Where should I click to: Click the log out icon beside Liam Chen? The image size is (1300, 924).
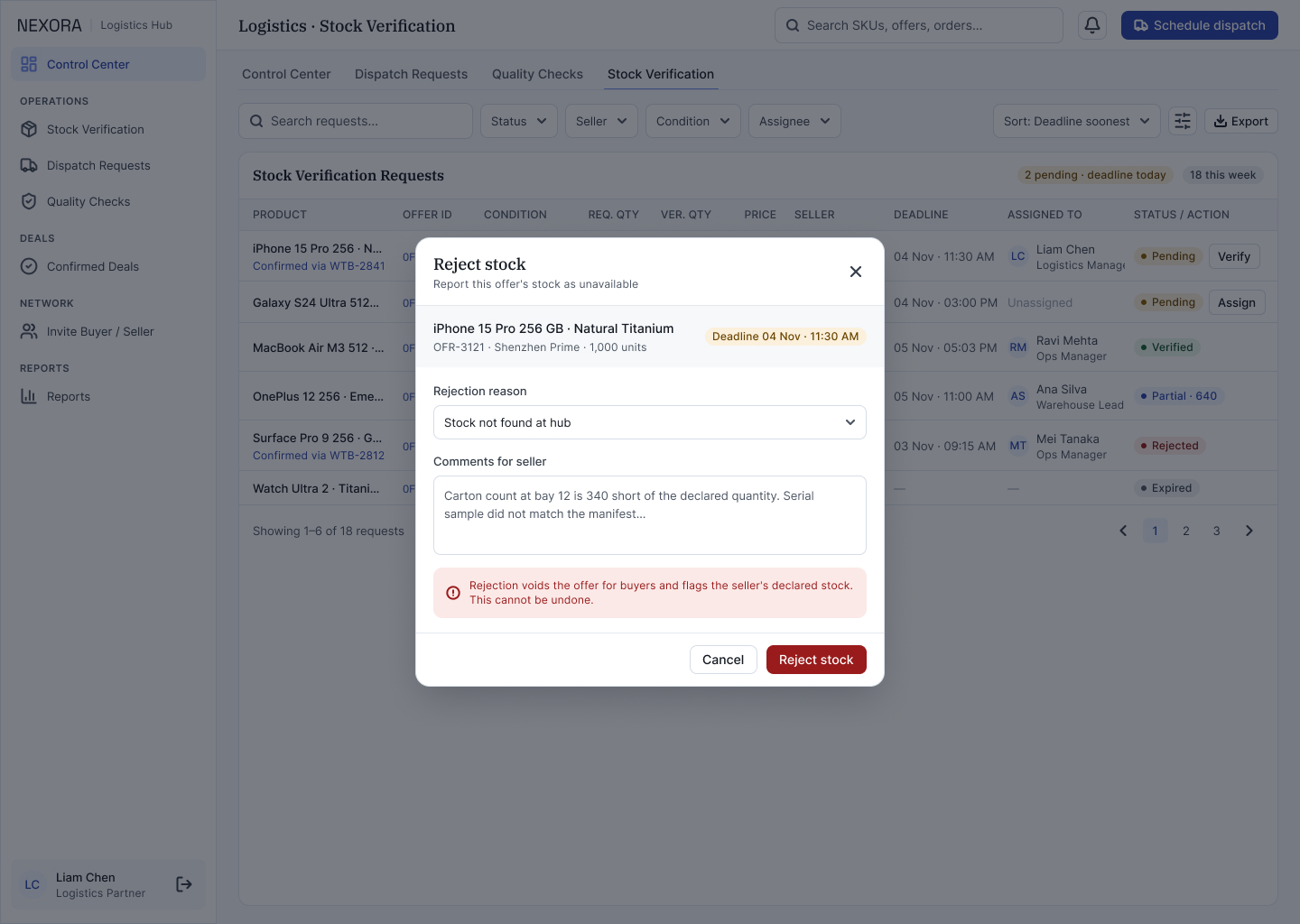pos(184,884)
